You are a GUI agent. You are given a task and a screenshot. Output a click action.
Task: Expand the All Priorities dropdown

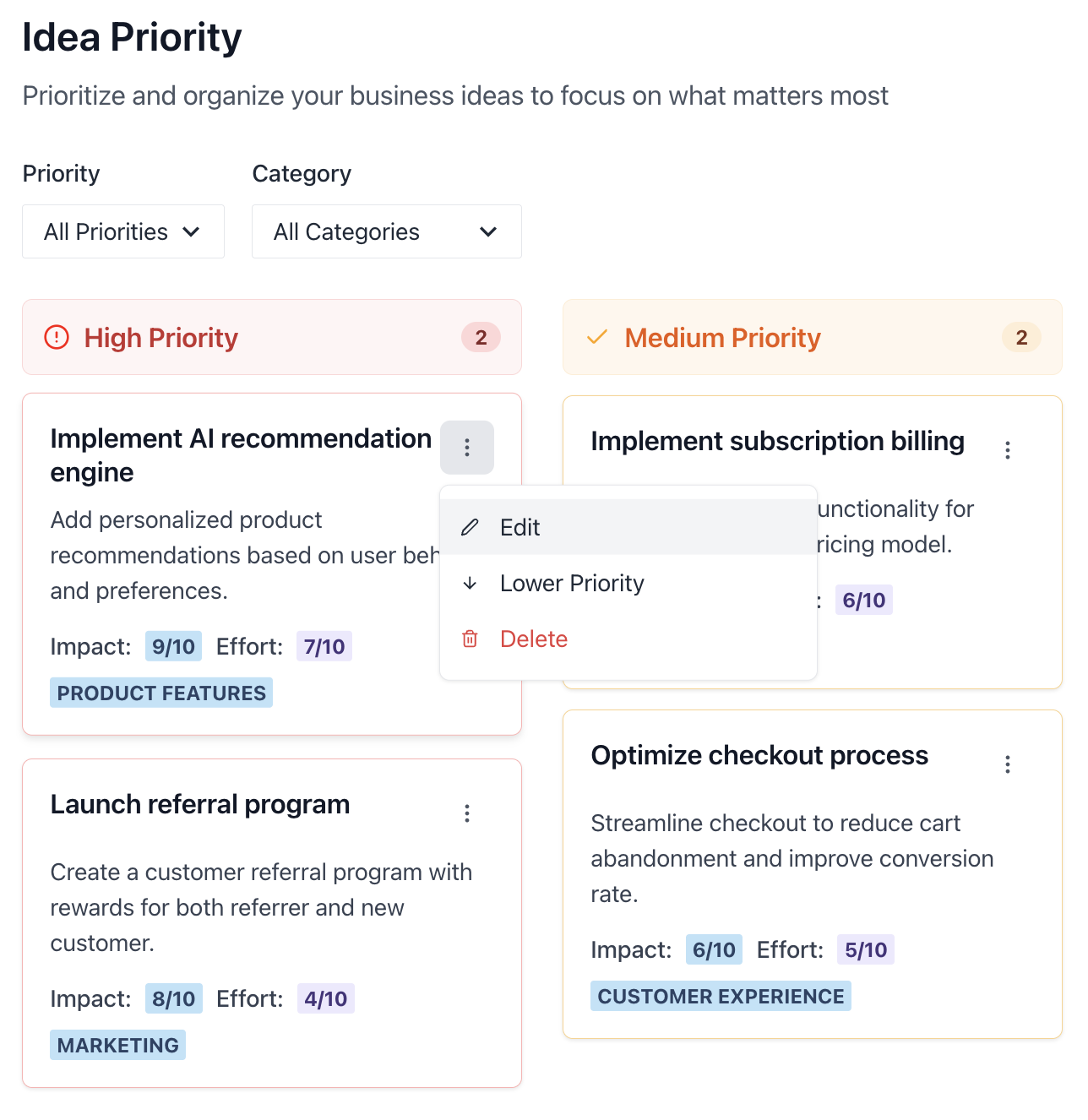click(123, 231)
